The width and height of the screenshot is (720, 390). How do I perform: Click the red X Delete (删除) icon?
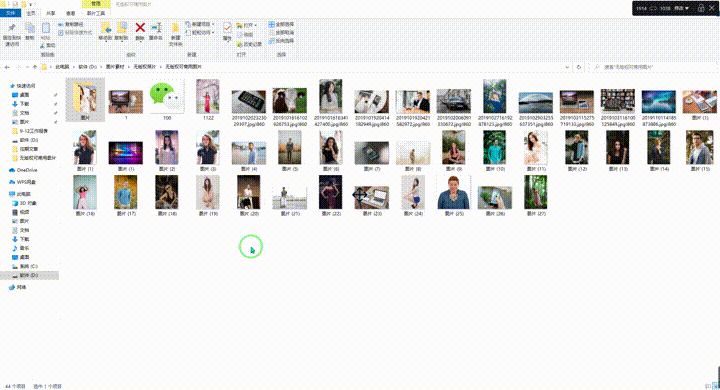140,28
